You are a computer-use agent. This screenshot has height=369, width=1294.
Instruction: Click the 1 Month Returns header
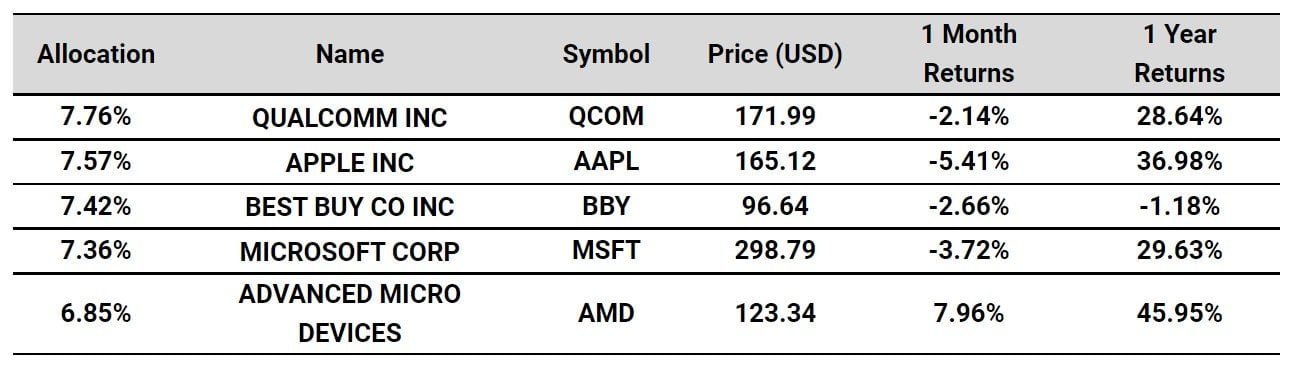(968, 54)
